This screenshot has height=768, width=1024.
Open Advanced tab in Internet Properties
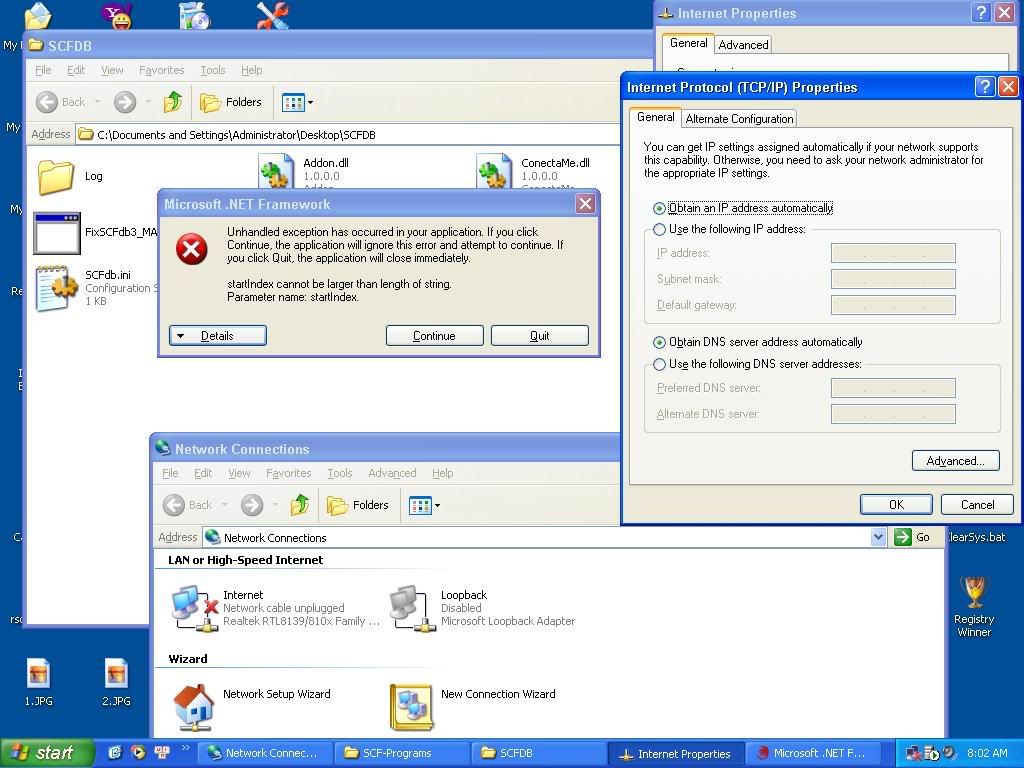click(743, 44)
